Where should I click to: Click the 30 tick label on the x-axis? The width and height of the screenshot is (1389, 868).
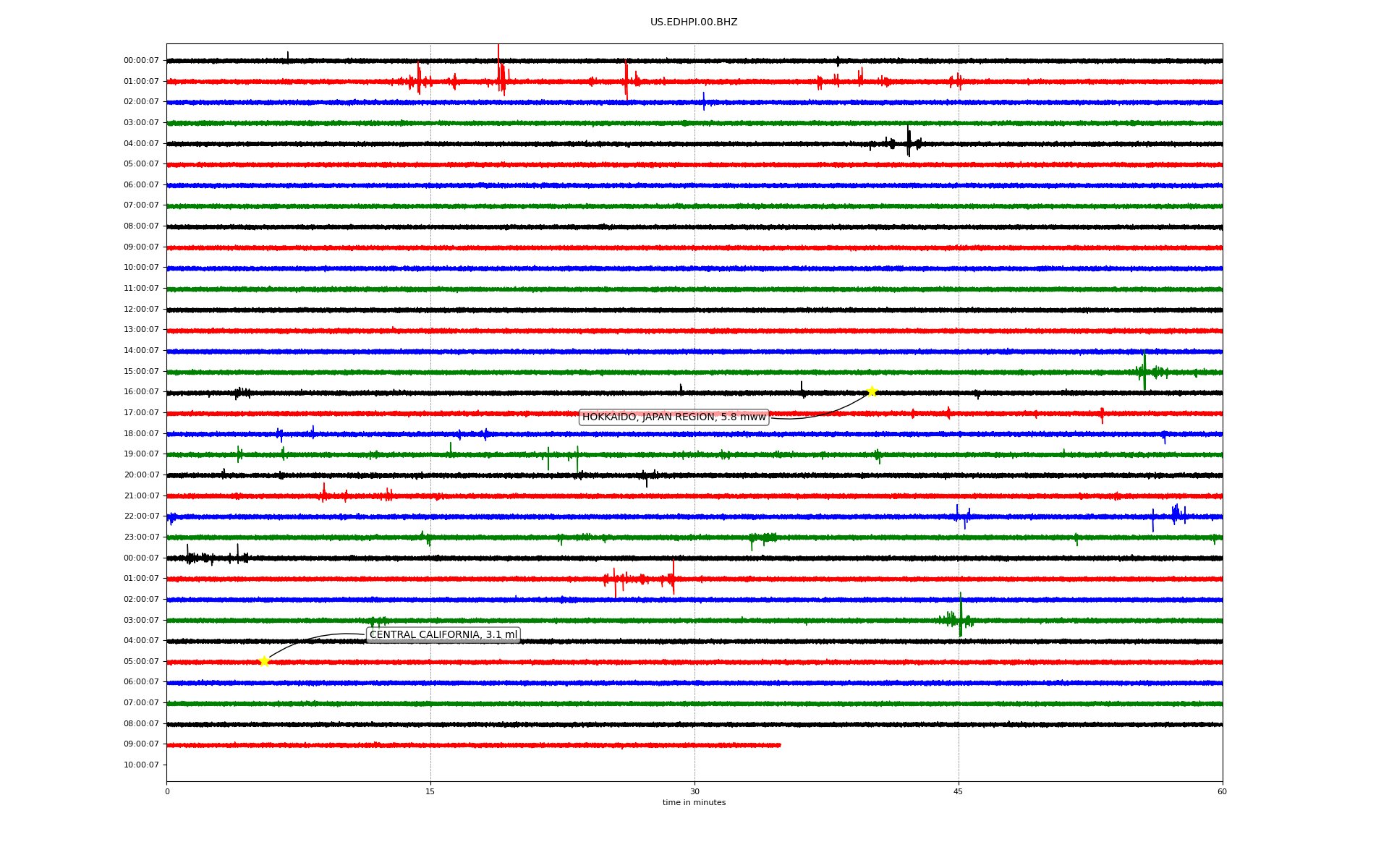[x=694, y=791]
